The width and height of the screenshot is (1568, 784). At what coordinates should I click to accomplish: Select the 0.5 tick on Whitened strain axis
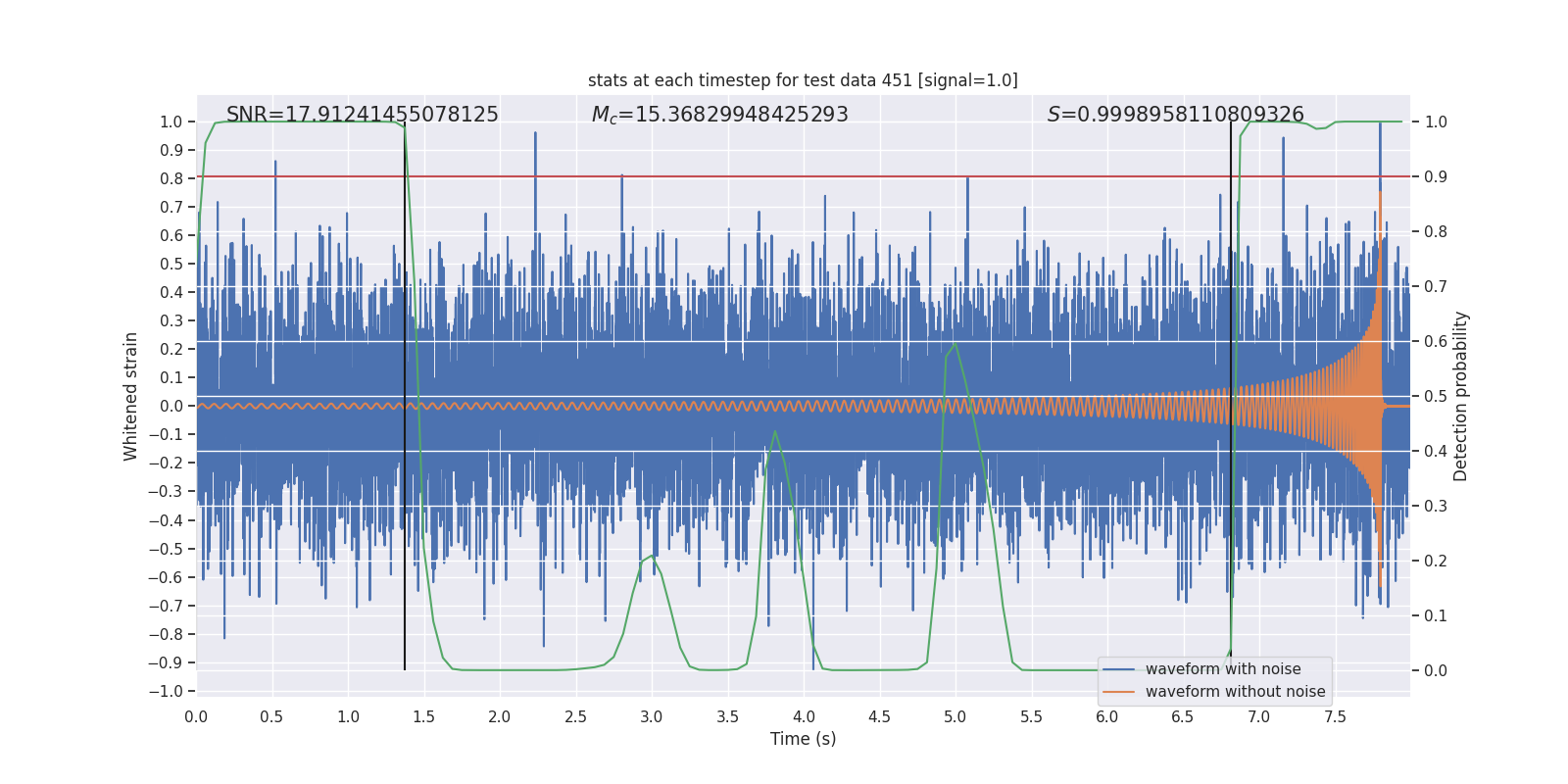point(171,264)
